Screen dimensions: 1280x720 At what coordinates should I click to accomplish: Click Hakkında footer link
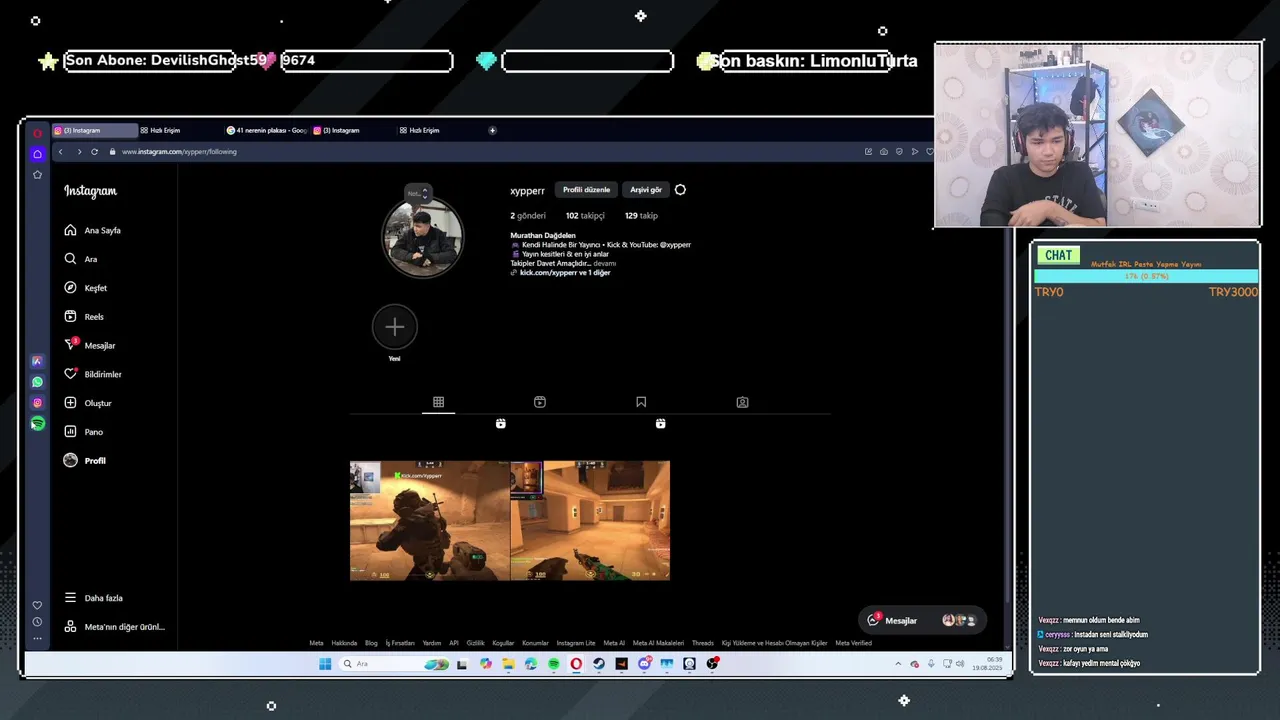pos(344,643)
